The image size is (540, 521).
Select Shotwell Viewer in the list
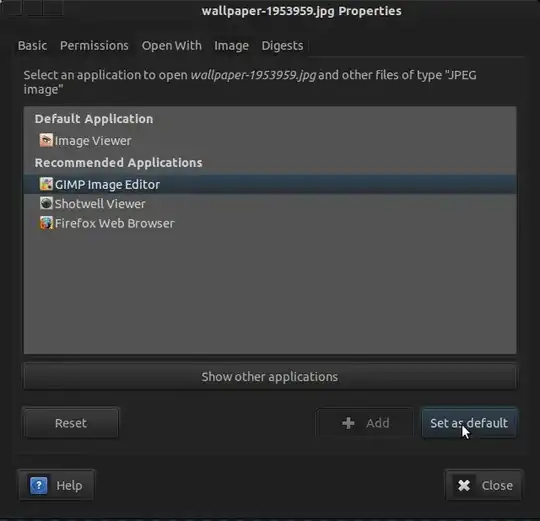point(270,204)
